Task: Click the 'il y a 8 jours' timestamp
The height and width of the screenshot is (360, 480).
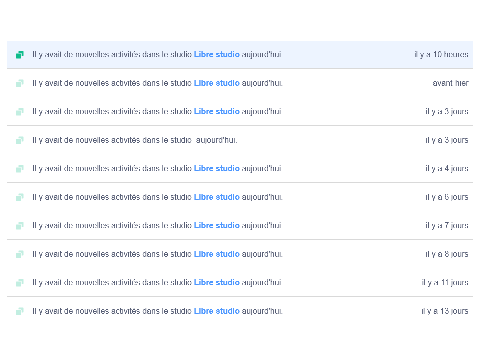Action: click(447, 254)
